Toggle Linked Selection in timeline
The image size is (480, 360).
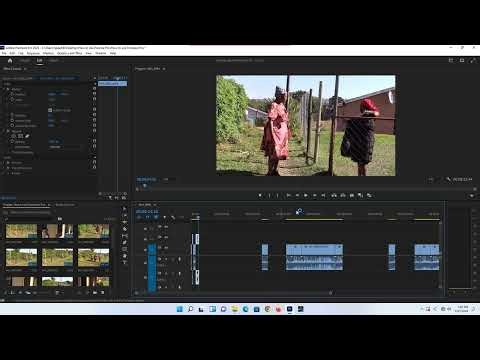coord(156,217)
